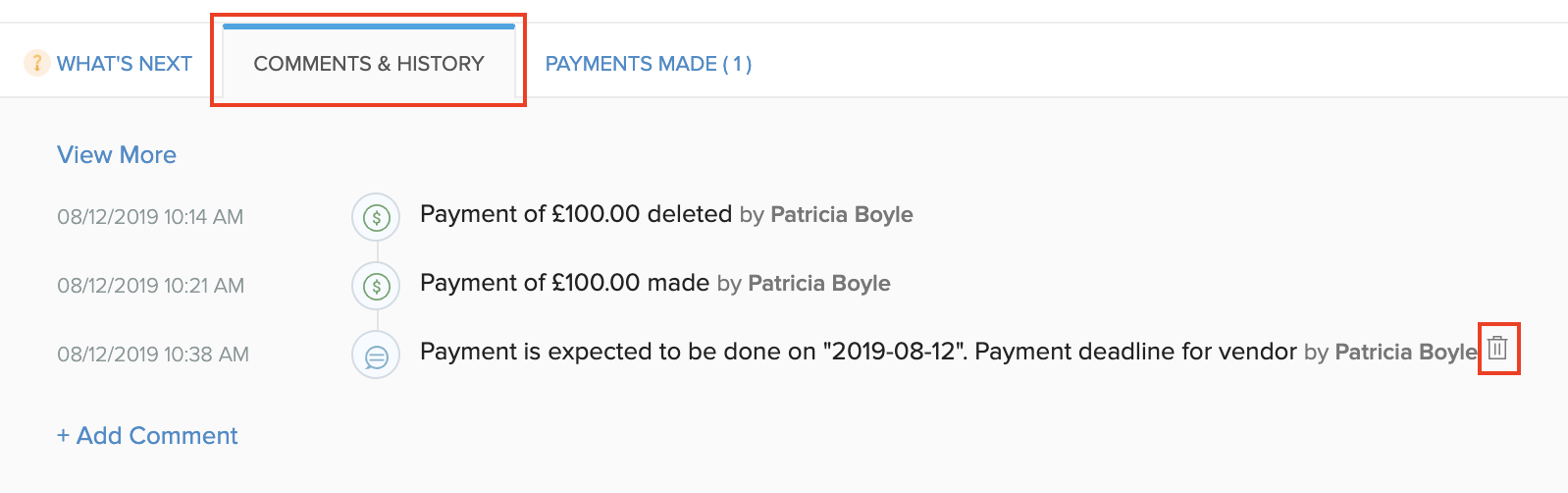
Task: Switch to Comments & History tab
Action: (368, 64)
